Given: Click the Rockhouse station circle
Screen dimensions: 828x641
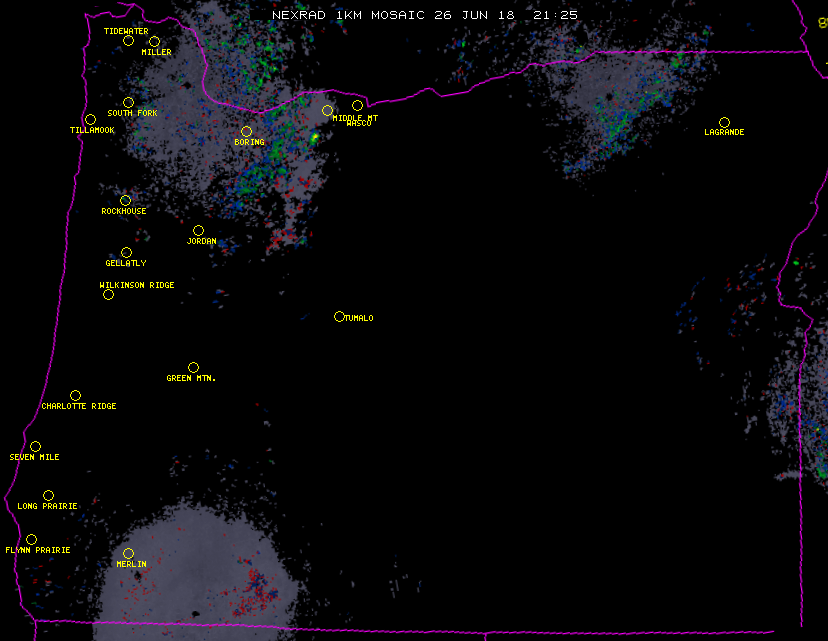Looking at the screenshot, I should coord(125,201).
